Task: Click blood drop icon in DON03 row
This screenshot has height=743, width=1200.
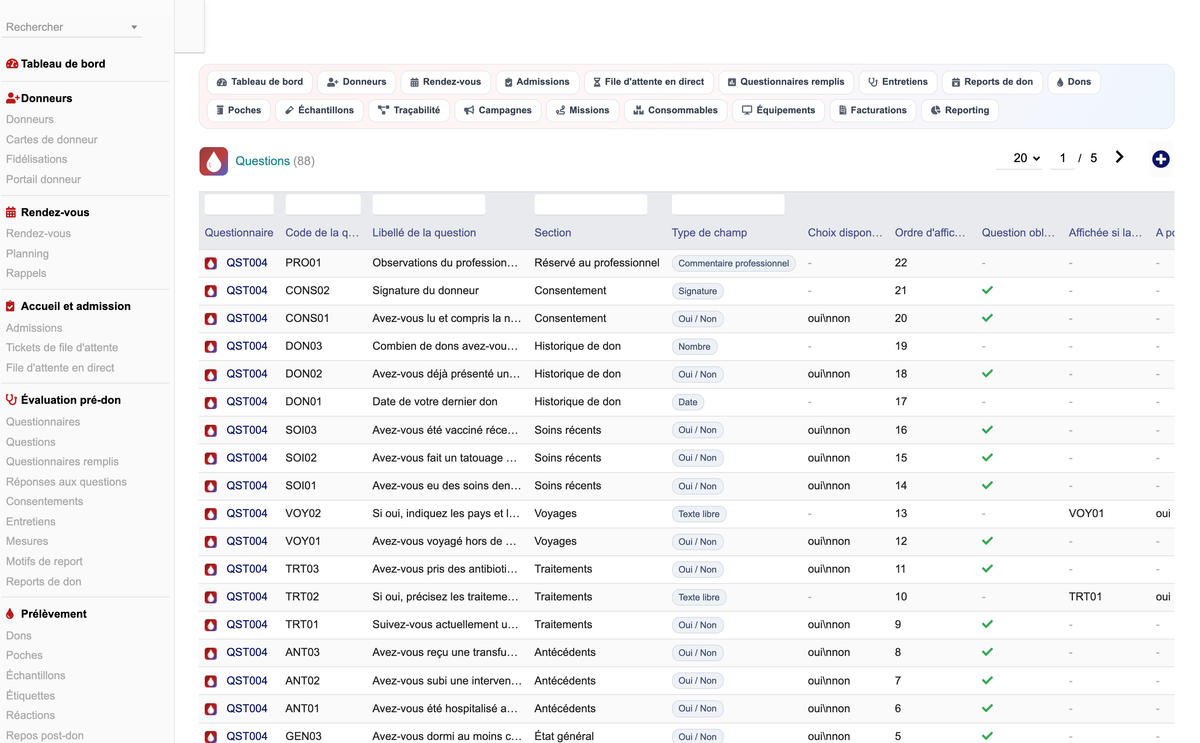Action: tap(211, 347)
